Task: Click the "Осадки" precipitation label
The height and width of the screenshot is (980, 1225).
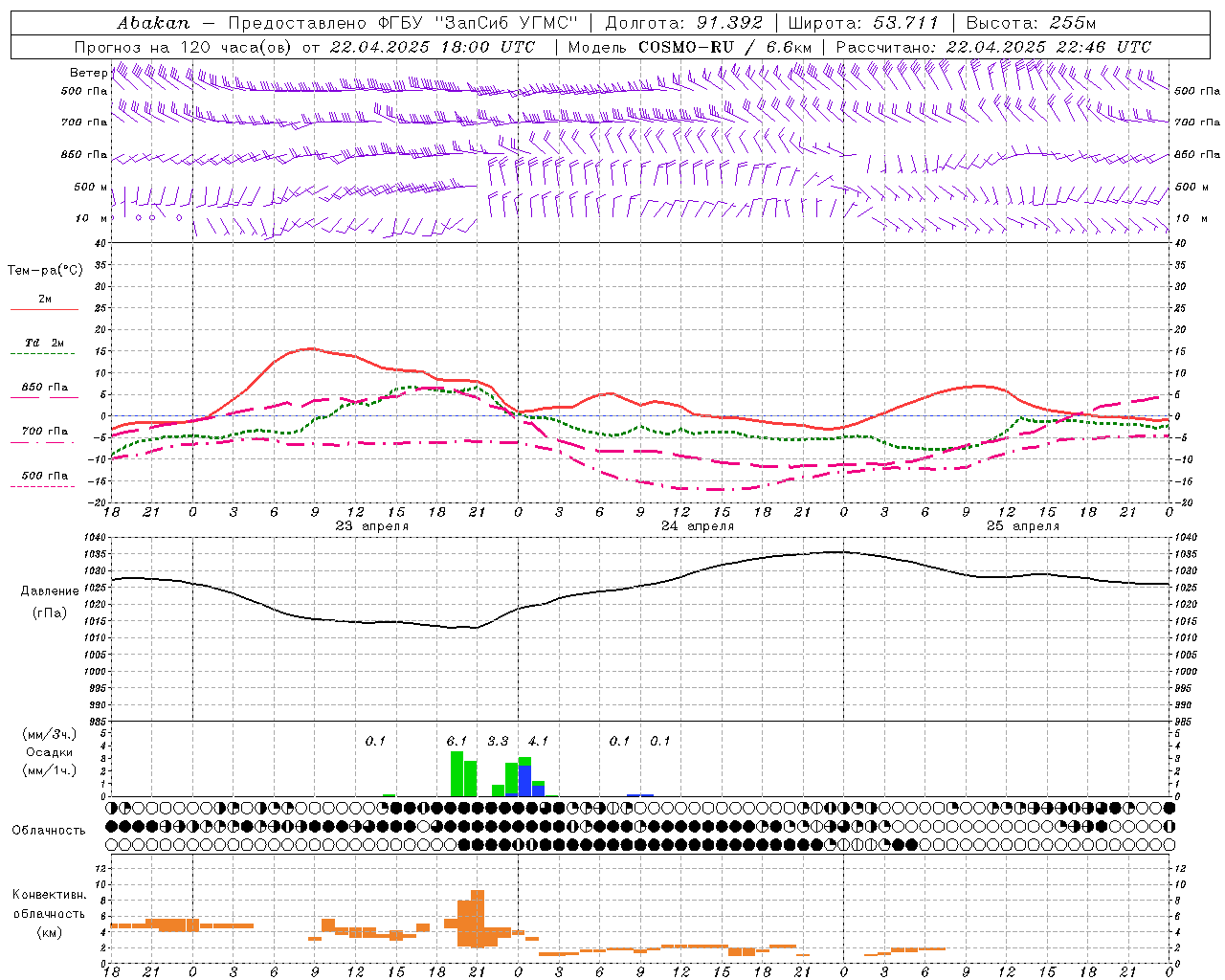Action: click(50, 752)
